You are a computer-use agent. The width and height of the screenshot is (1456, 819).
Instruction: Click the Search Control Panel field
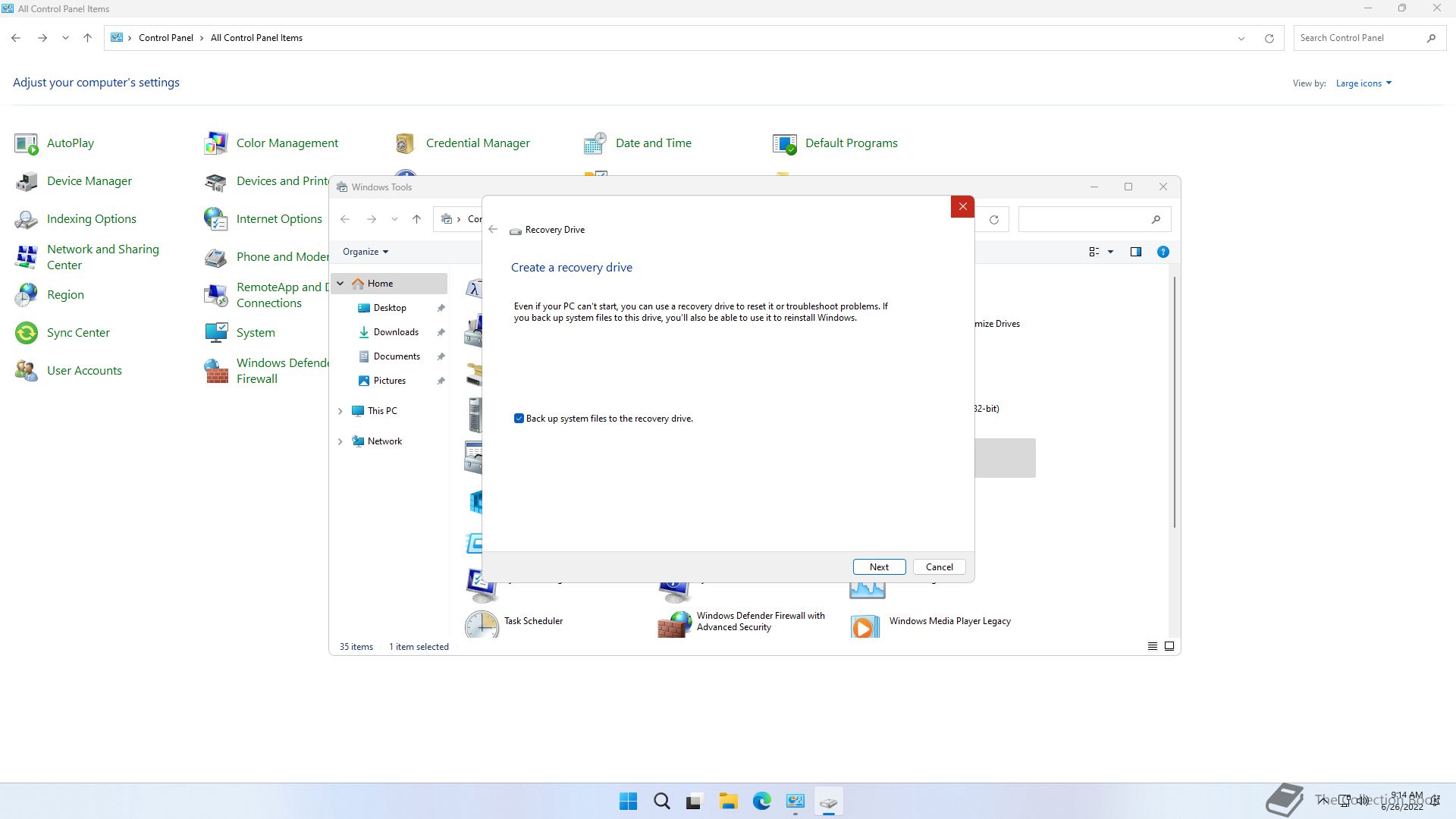tap(1357, 38)
